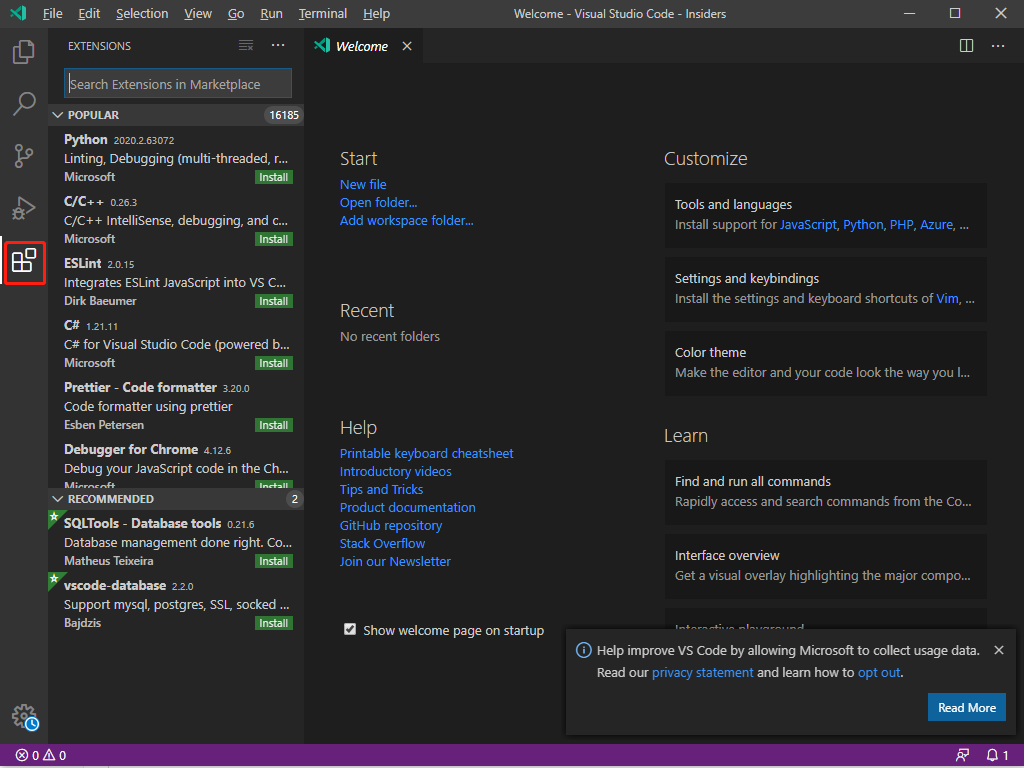Open the Run and Debug view
Viewport: 1024px width, 768px height.
[24, 208]
